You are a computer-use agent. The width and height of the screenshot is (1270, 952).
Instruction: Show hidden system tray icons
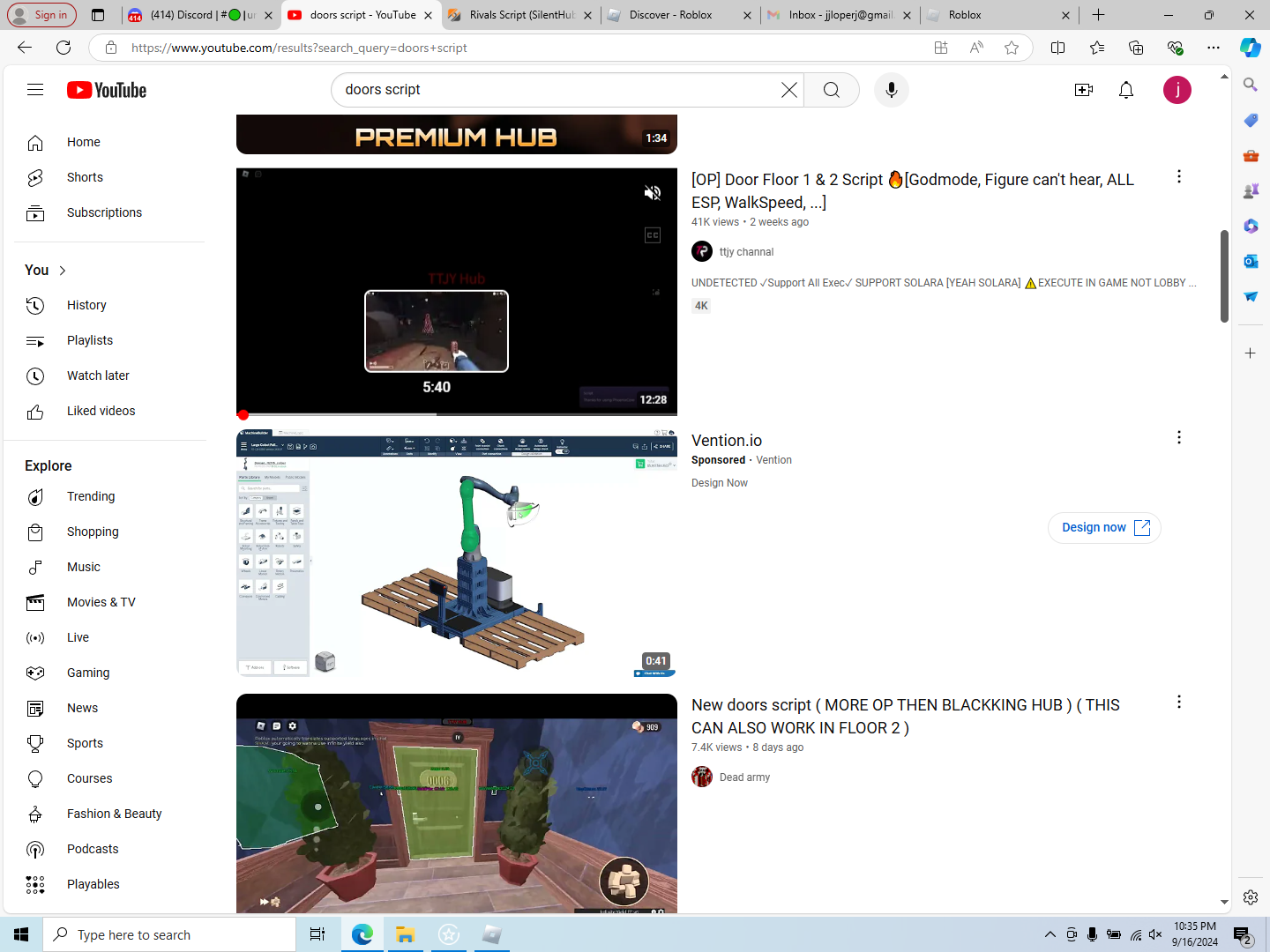pyautogui.click(x=1050, y=934)
